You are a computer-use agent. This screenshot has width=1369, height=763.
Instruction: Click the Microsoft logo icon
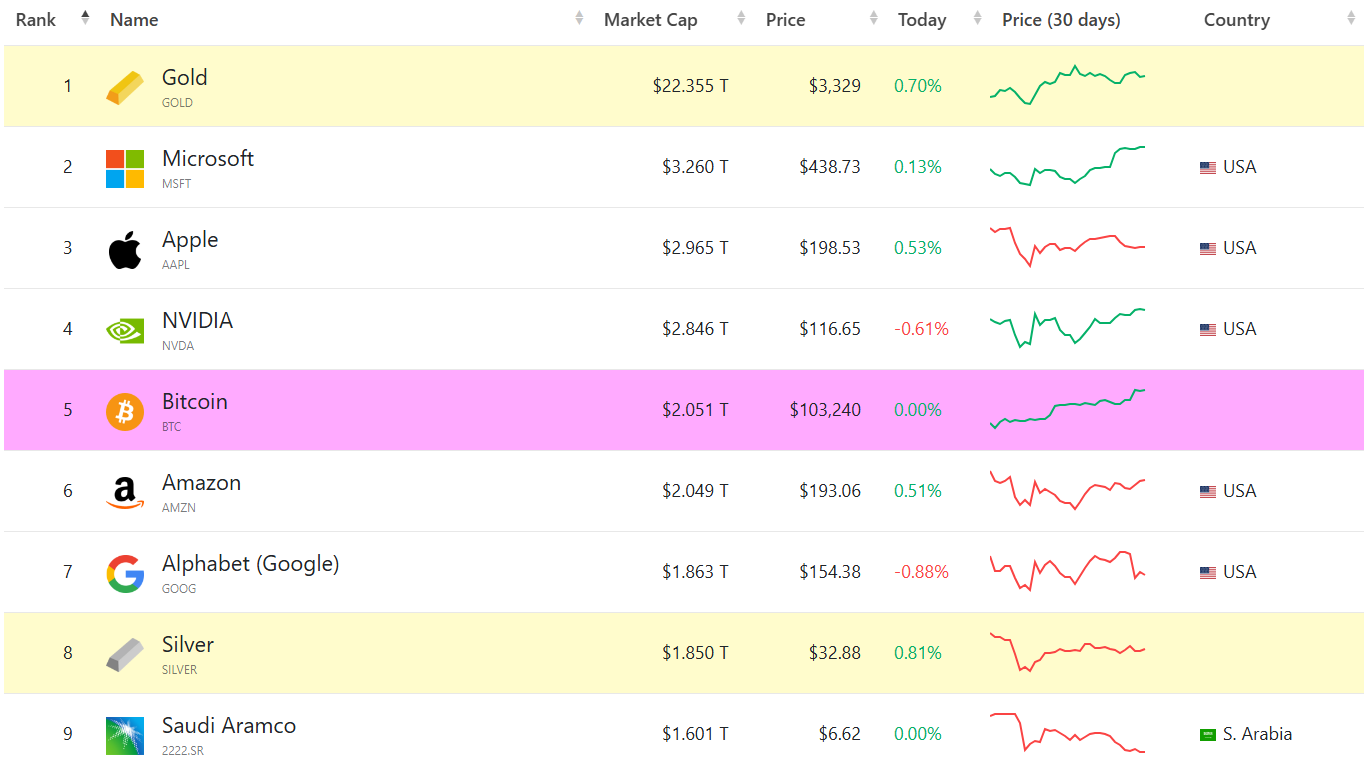tap(125, 168)
